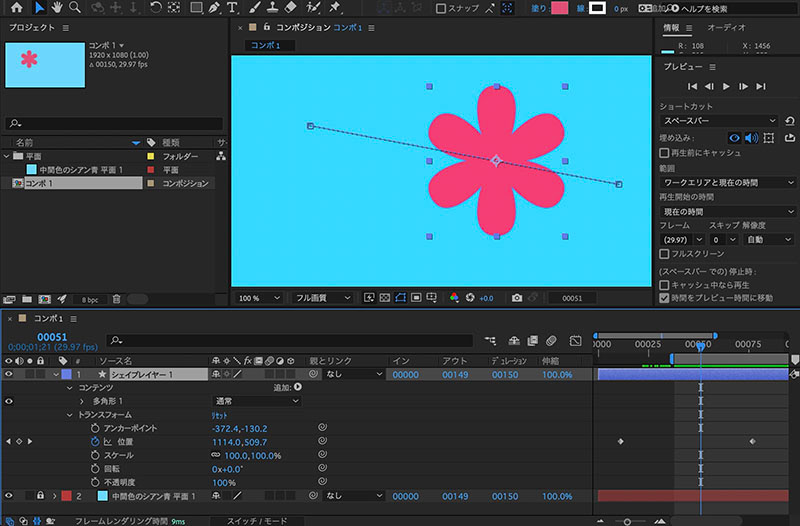Toggle the 位置 stopwatch keyframing
The height and width of the screenshot is (526, 800).
pyautogui.click(x=95, y=441)
